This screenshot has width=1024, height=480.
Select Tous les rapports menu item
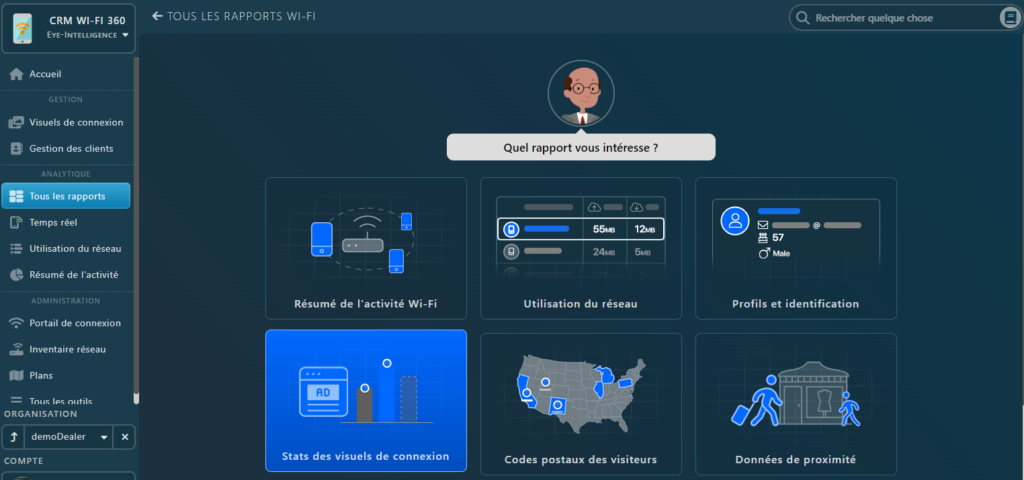(x=67, y=196)
